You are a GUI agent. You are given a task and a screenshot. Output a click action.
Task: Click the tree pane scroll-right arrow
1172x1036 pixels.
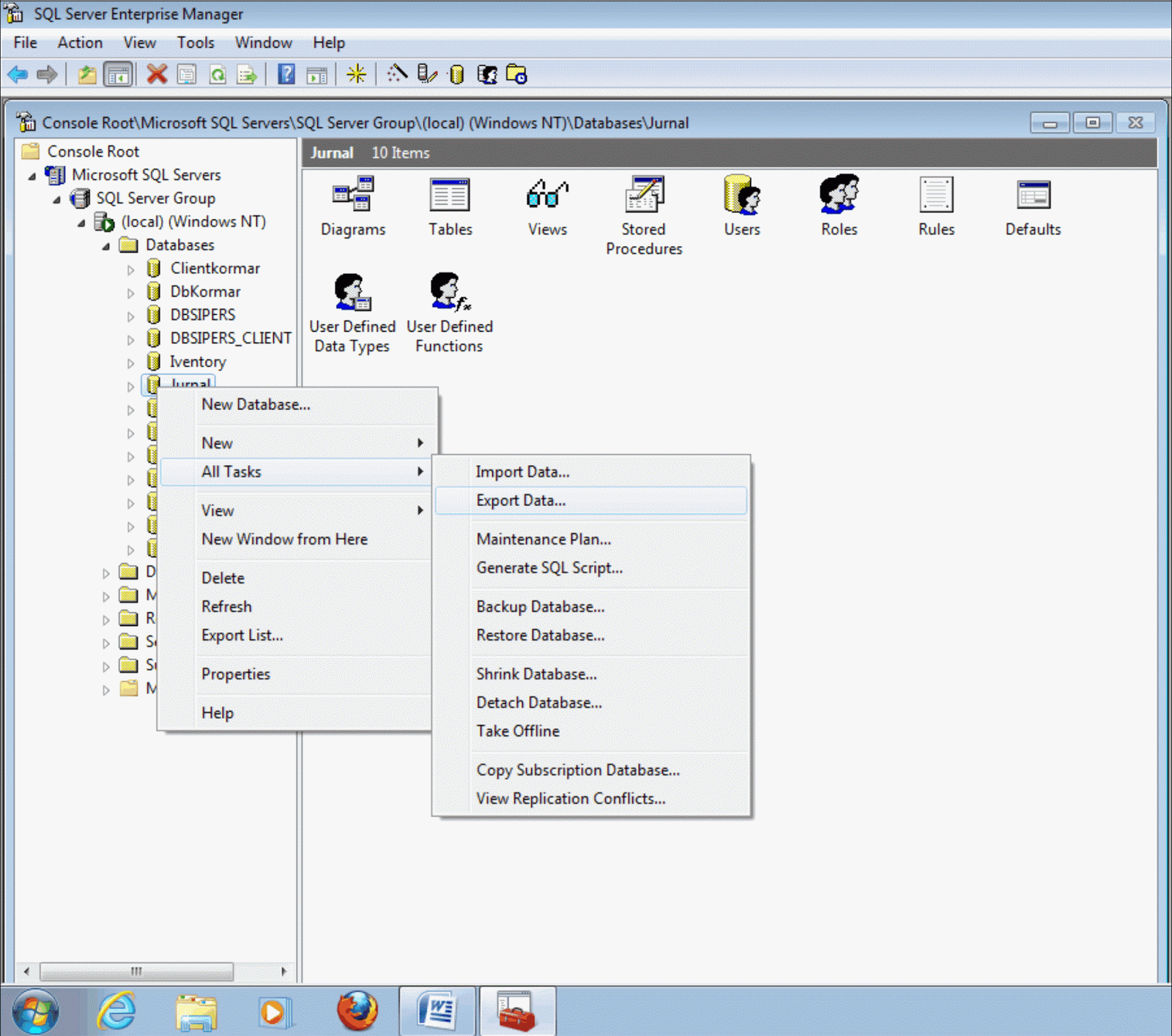click(x=283, y=972)
